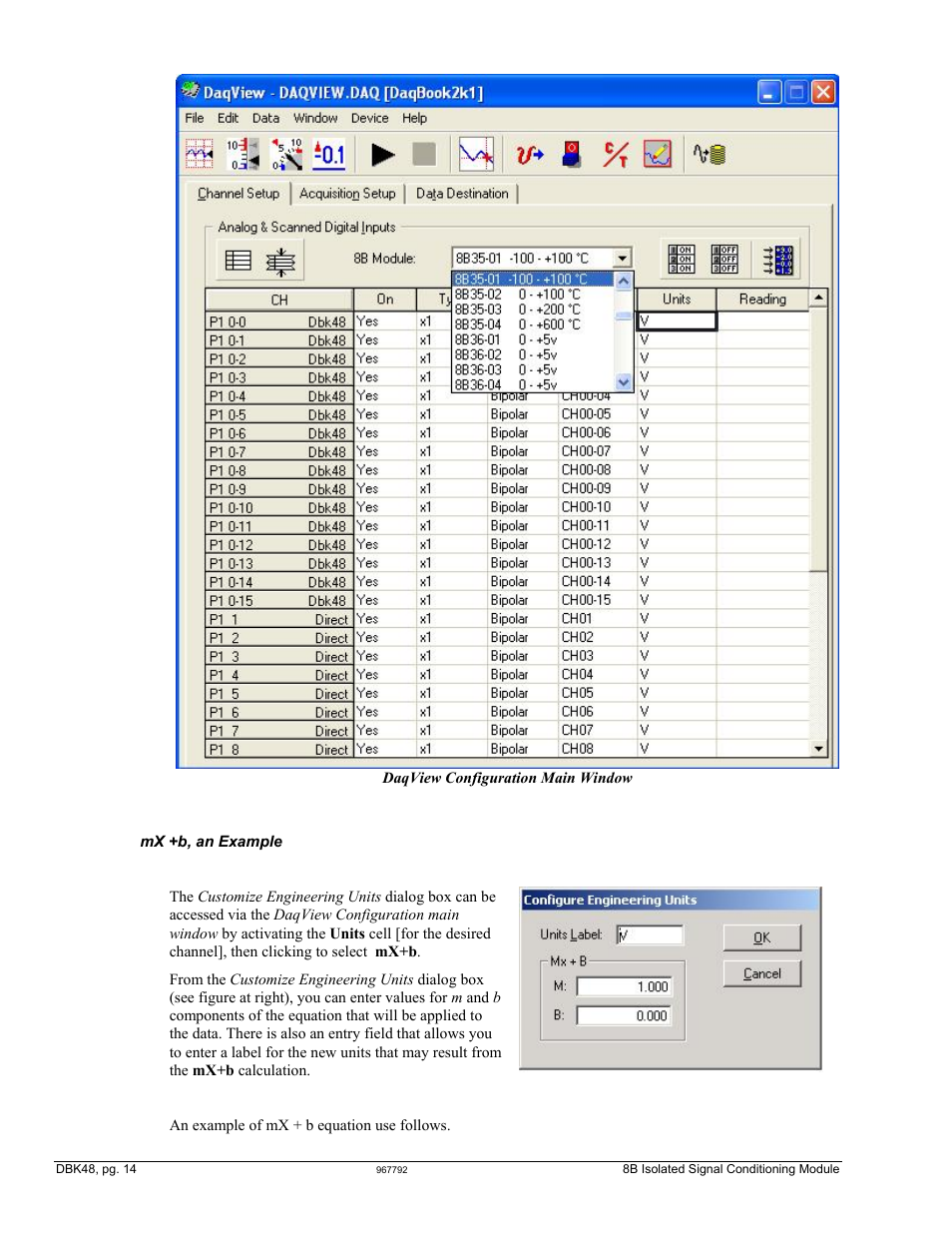Click the selected Units cell of P1 0-0
The image size is (952, 1233).
(677, 321)
